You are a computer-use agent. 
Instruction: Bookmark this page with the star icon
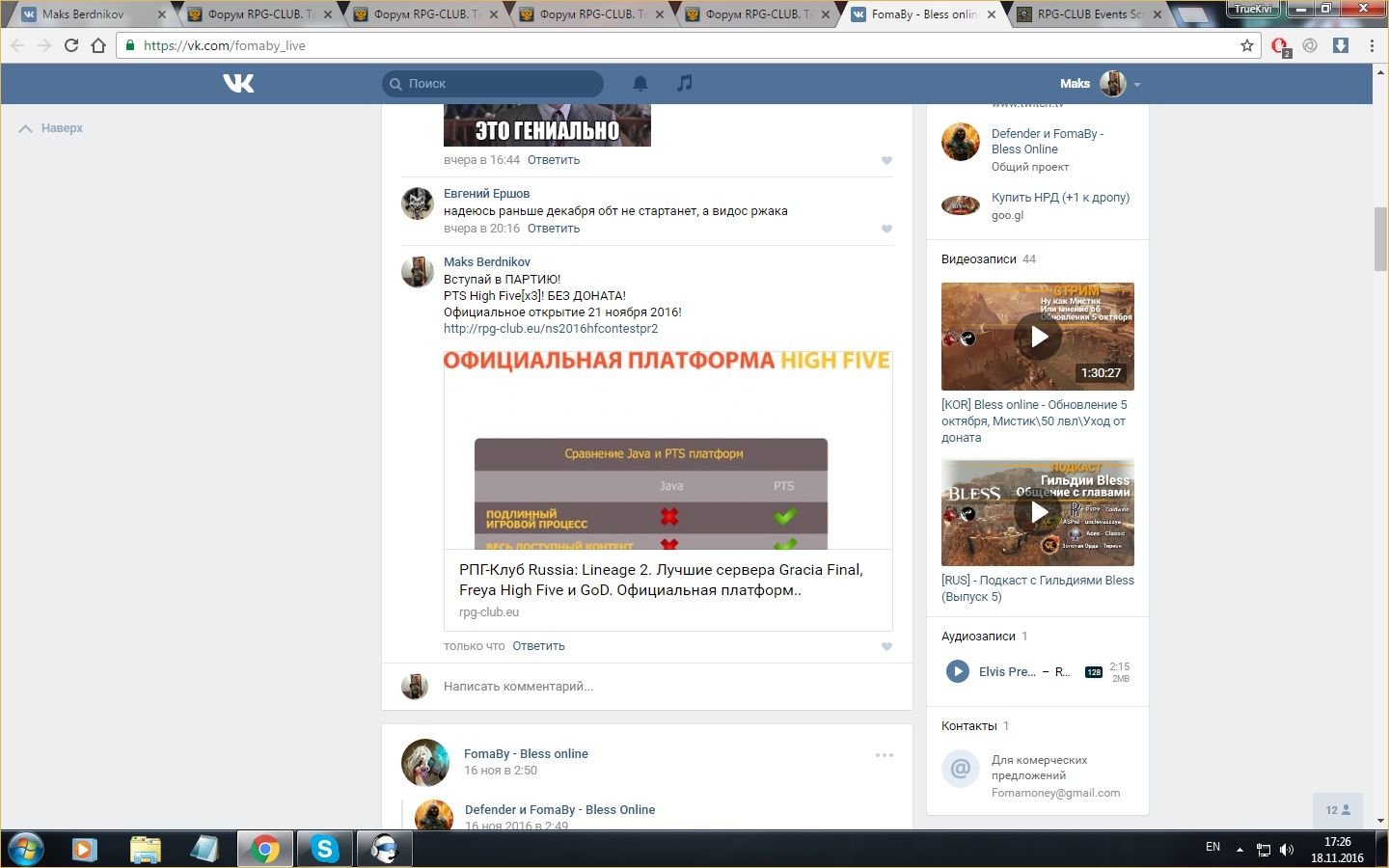[x=1246, y=45]
